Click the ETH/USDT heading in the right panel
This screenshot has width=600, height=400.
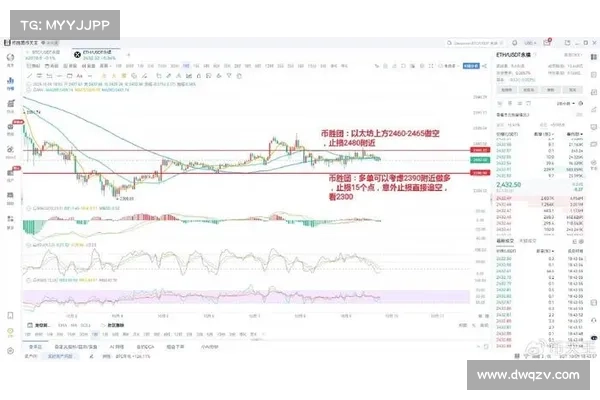point(514,55)
